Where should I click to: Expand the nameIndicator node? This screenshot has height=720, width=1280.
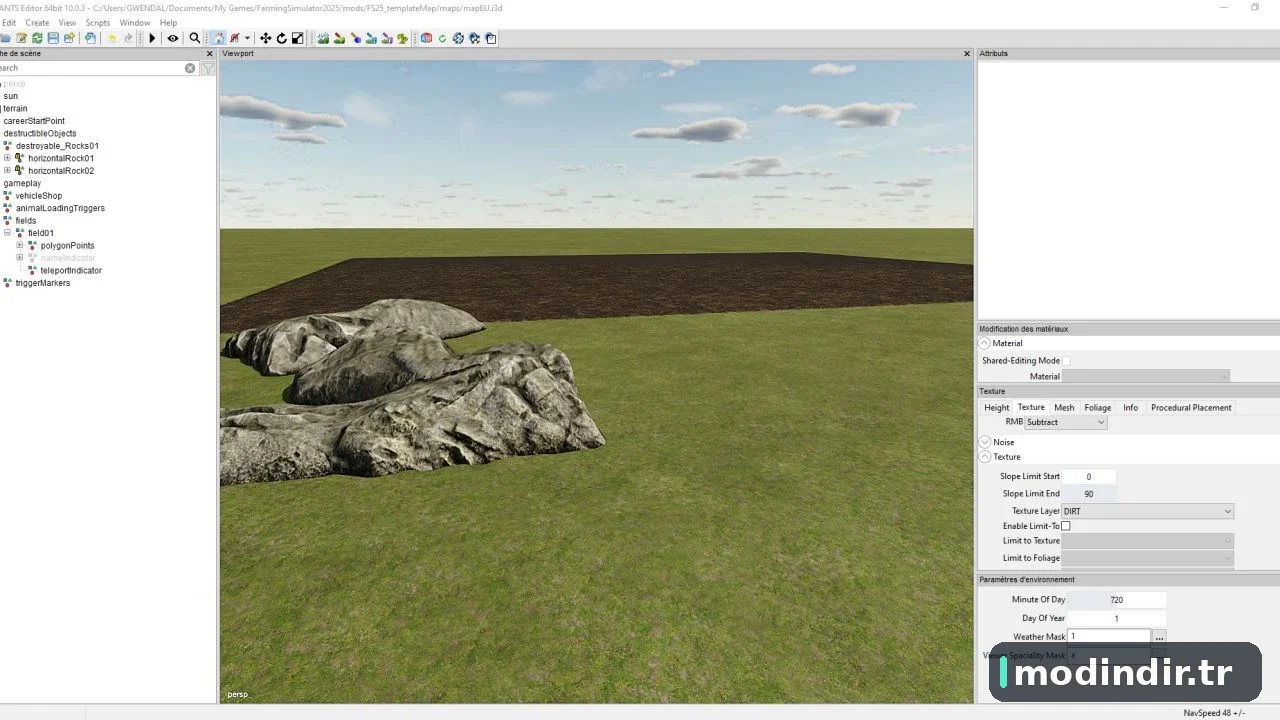20,258
